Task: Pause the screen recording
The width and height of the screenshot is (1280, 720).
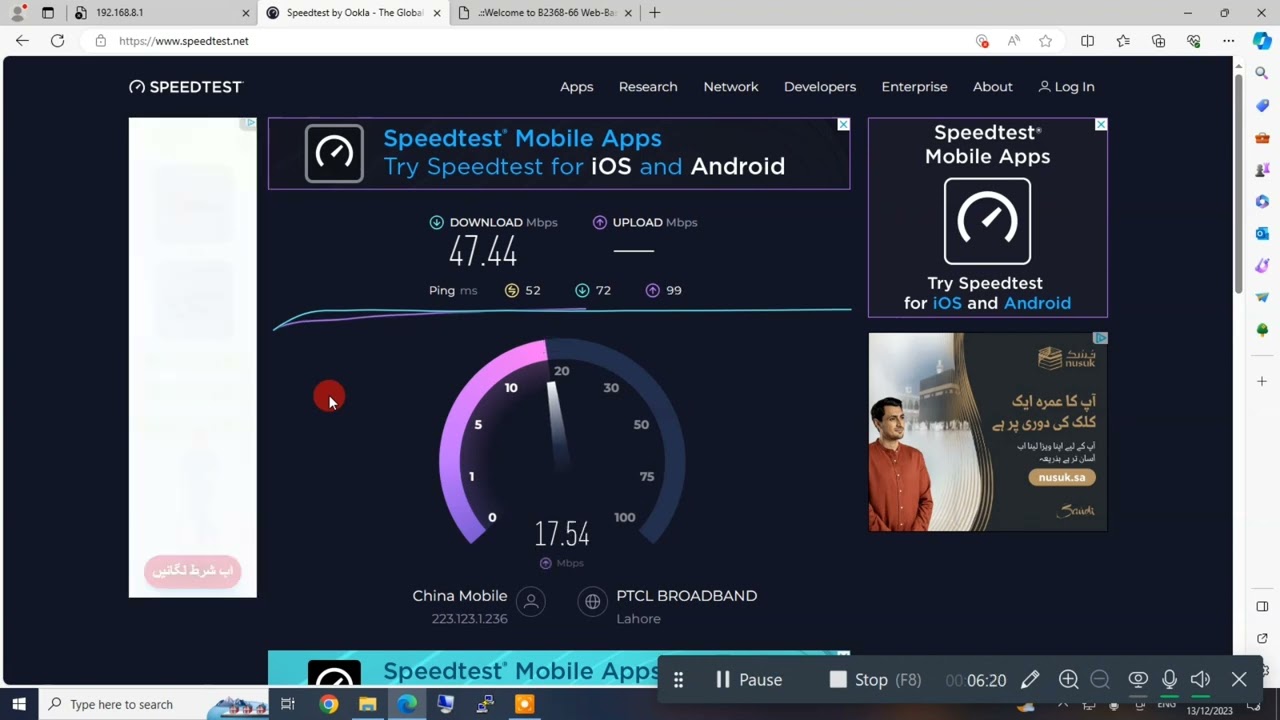Action: pos(749,680)
